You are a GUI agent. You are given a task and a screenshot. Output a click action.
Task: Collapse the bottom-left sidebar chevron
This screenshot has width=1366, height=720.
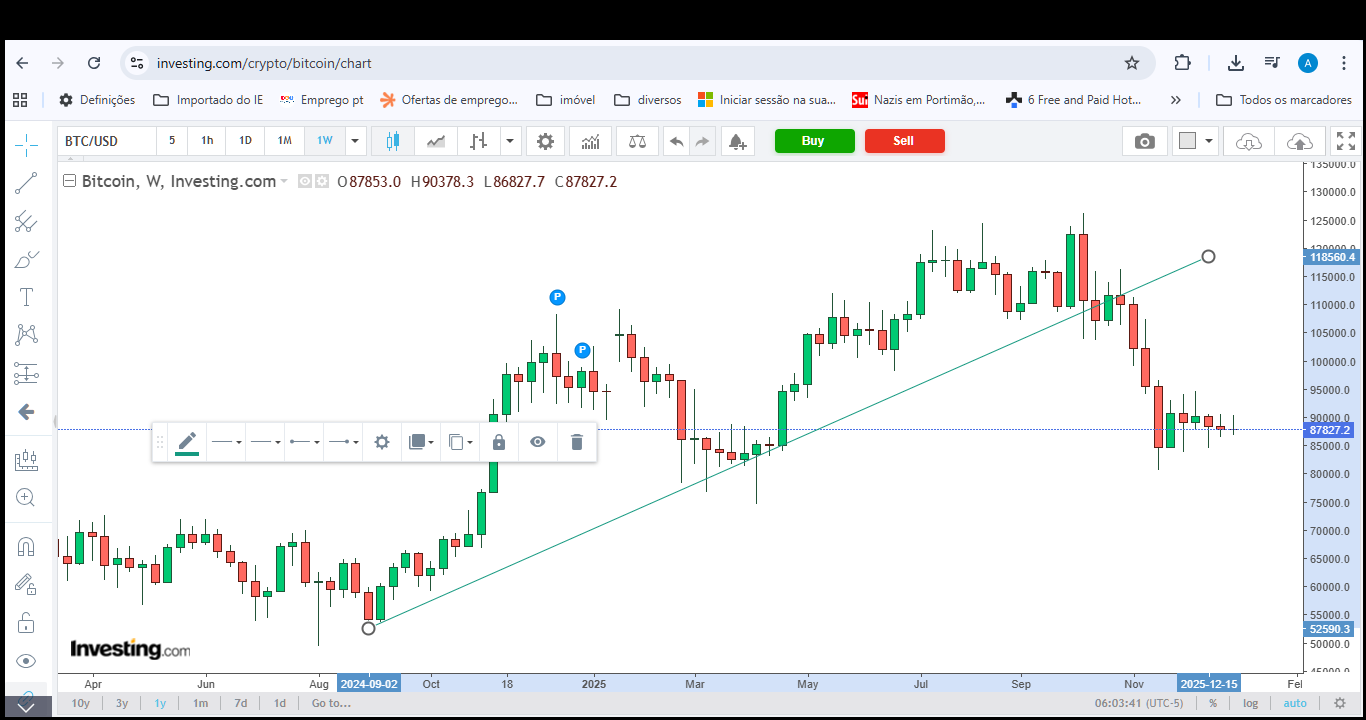coord(26,707)
